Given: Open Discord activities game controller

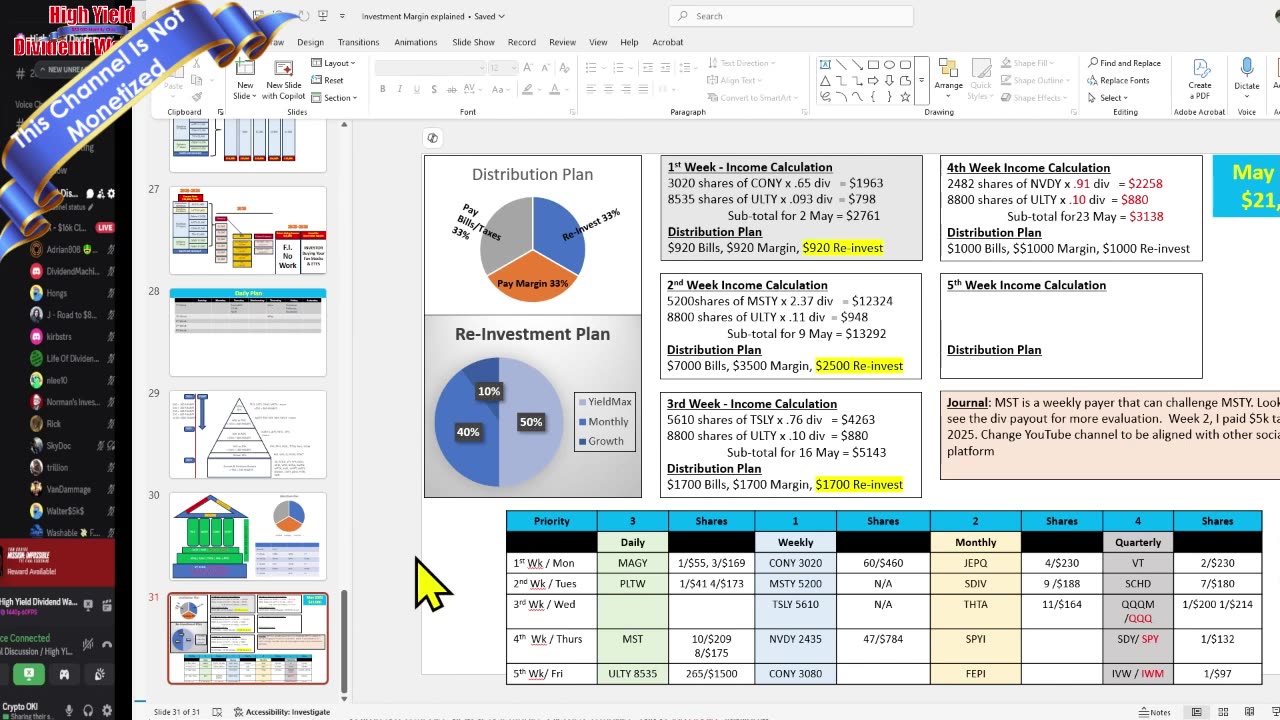Looking at the screenshot, I should point(64,674).
